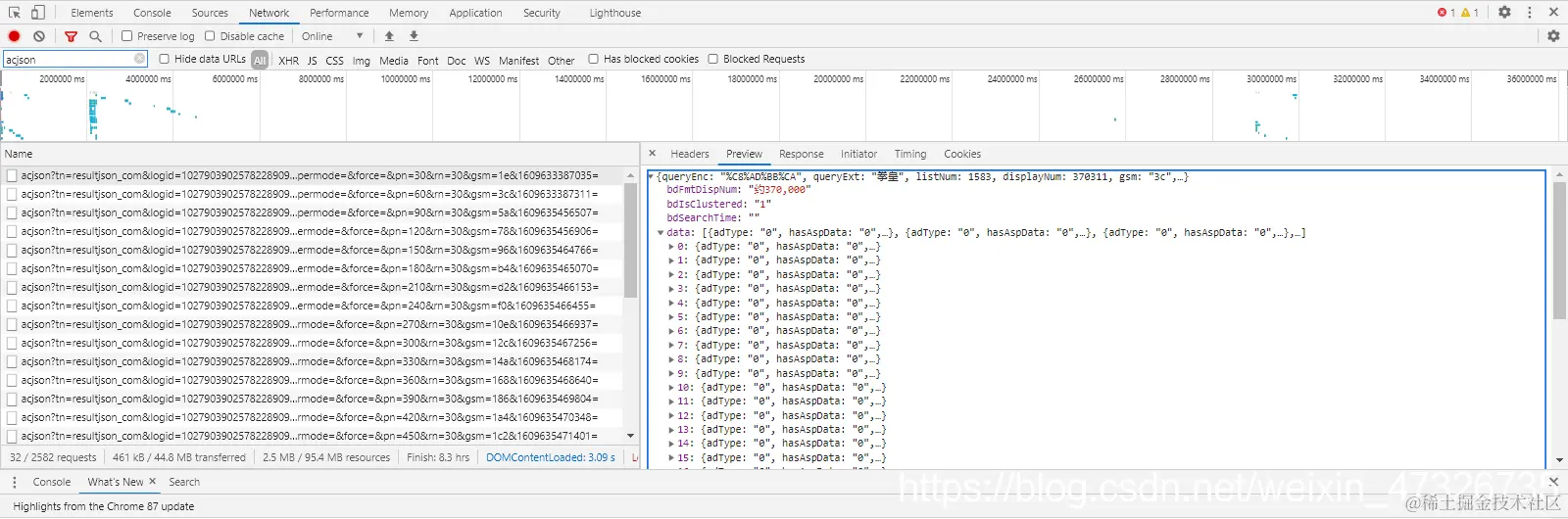1568x519 pixels.
Task: Collapse the root JSON object
Action: point(651,177)
